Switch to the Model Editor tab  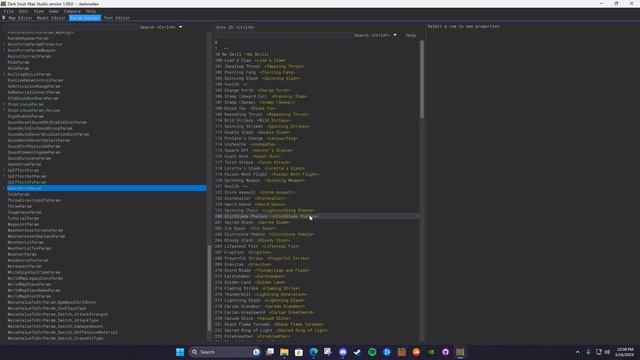[x=51, y=18]
